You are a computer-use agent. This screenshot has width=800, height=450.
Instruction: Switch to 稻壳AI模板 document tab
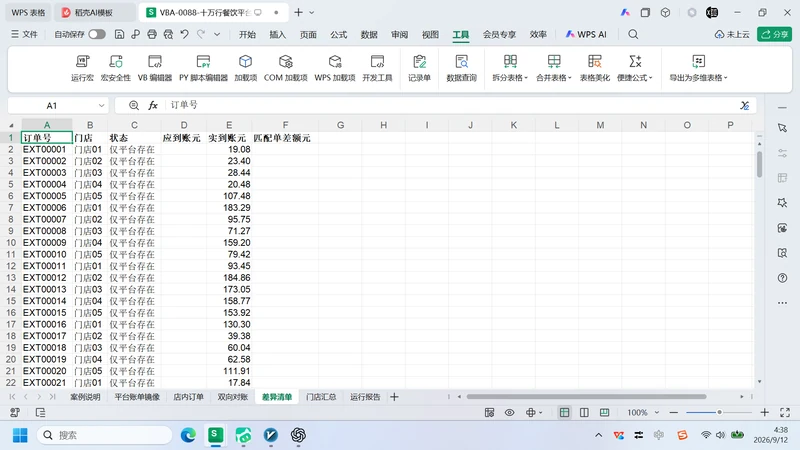point(94,12)
